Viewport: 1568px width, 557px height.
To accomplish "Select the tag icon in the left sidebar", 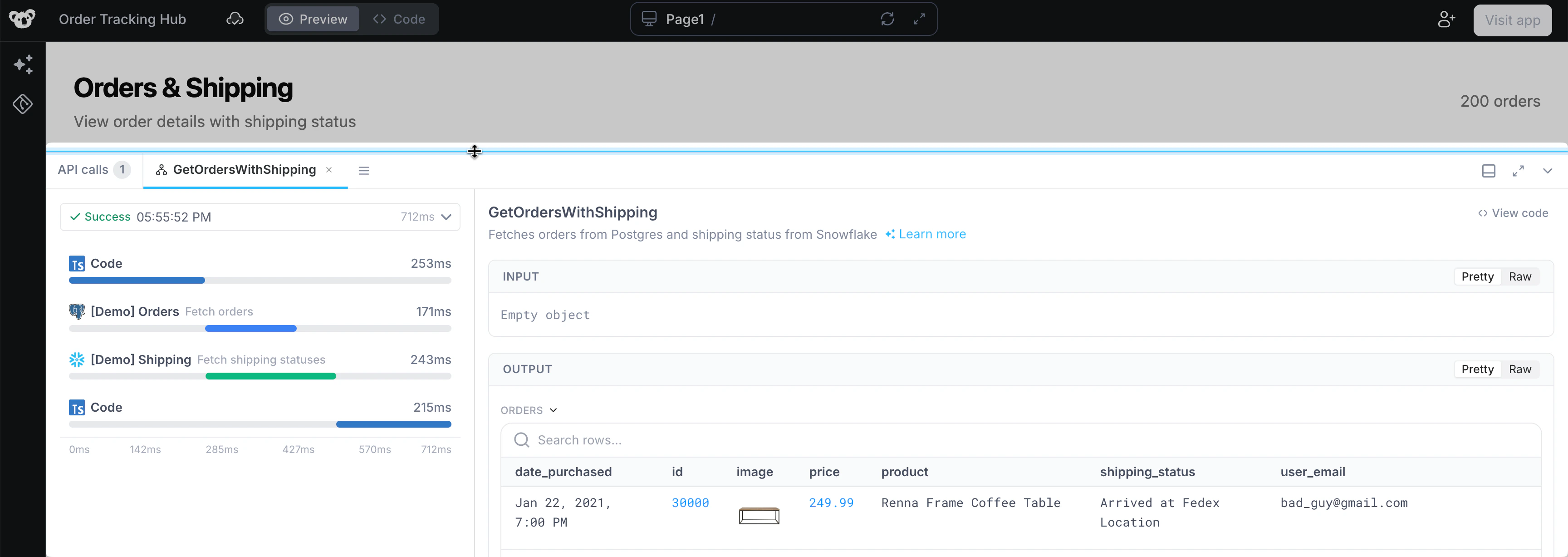I will [x=23, y=104].
